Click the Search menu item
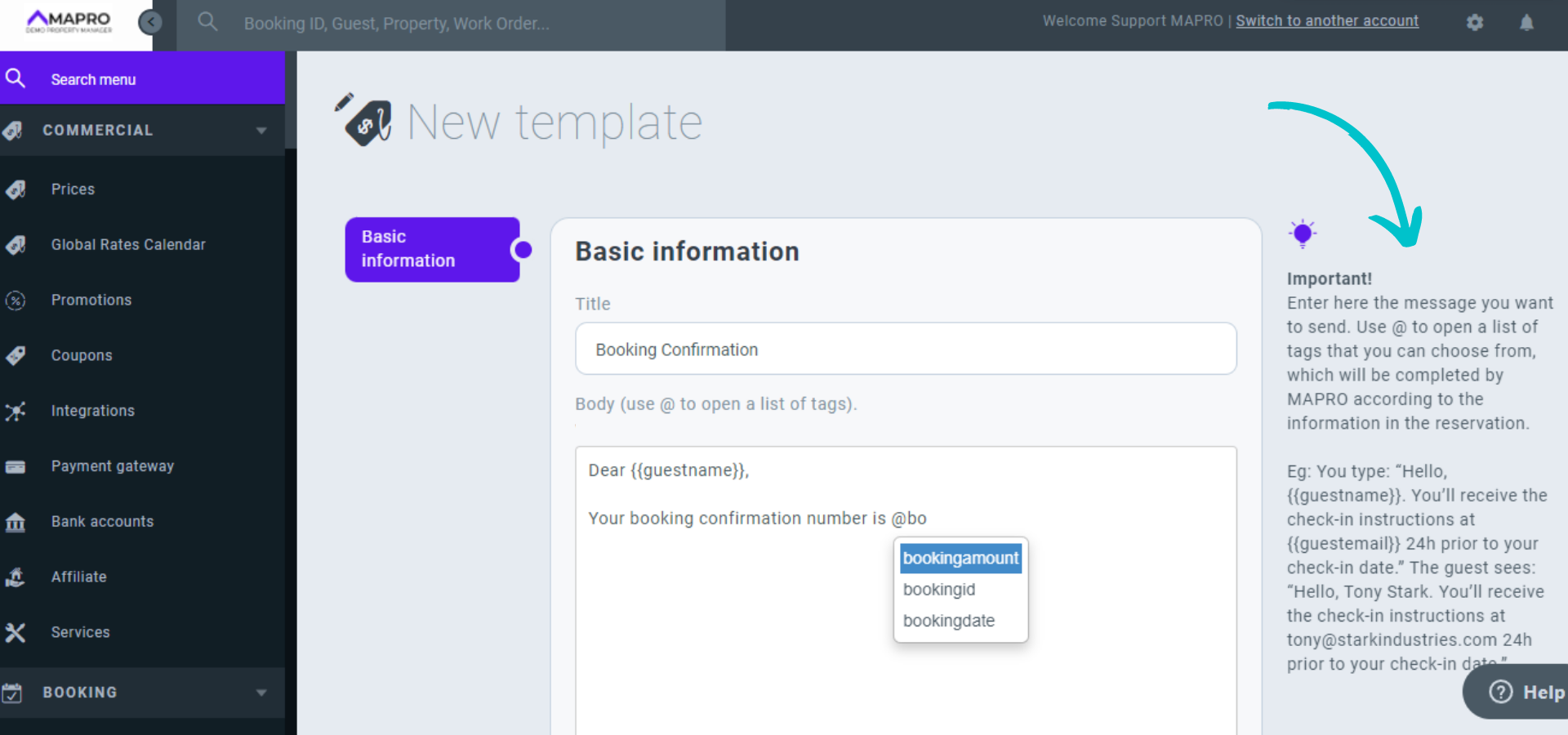 93,78
